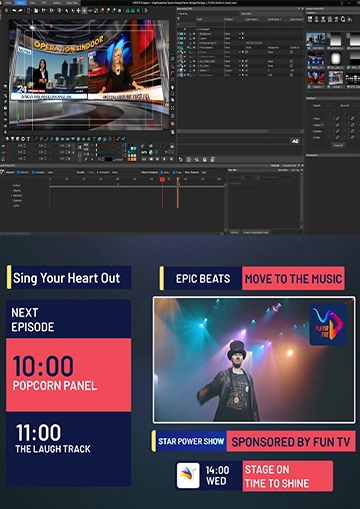The image size is (360, 509).
Task: Click the blue pin icon in top toolbar
Action: (114, 11)
